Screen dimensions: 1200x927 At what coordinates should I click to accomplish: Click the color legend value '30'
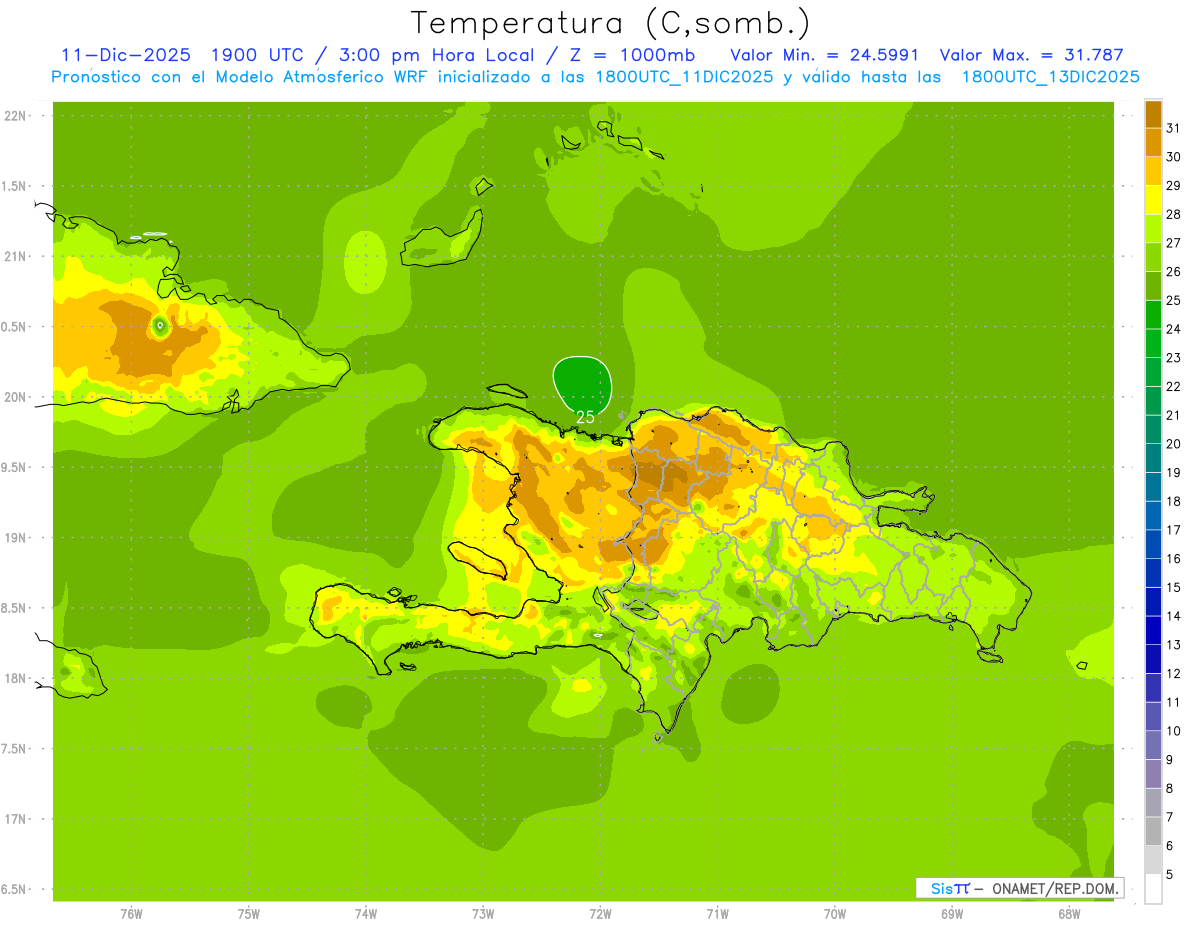(x=1174, y=157)
